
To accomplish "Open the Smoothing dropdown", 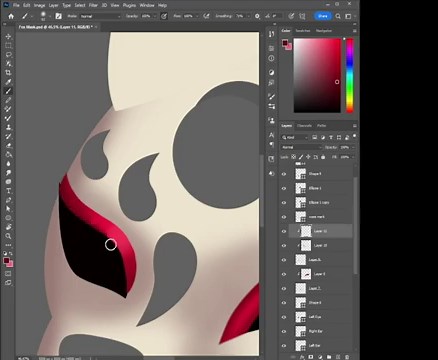I will [x=248, y=16].
